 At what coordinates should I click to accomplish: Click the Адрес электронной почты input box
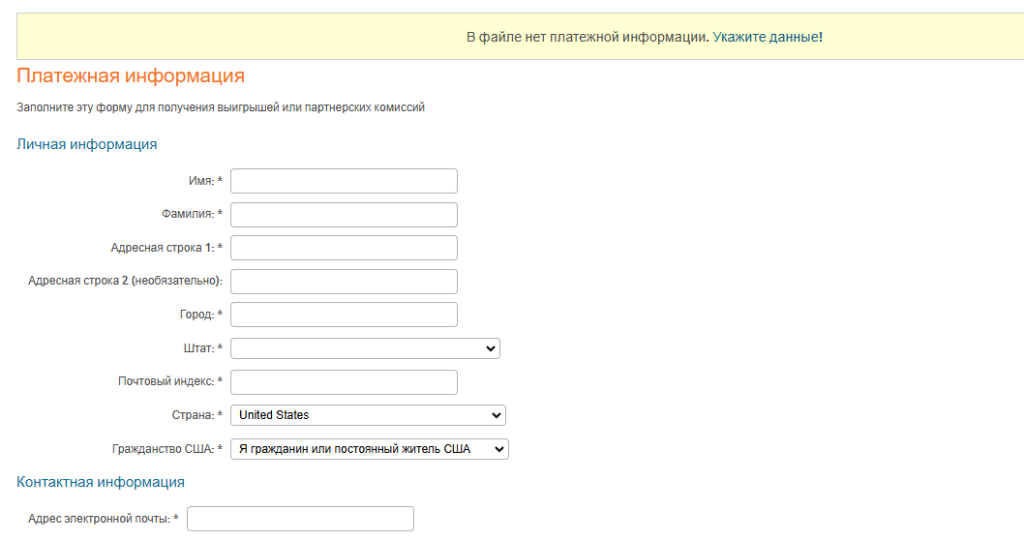[300, 518]
